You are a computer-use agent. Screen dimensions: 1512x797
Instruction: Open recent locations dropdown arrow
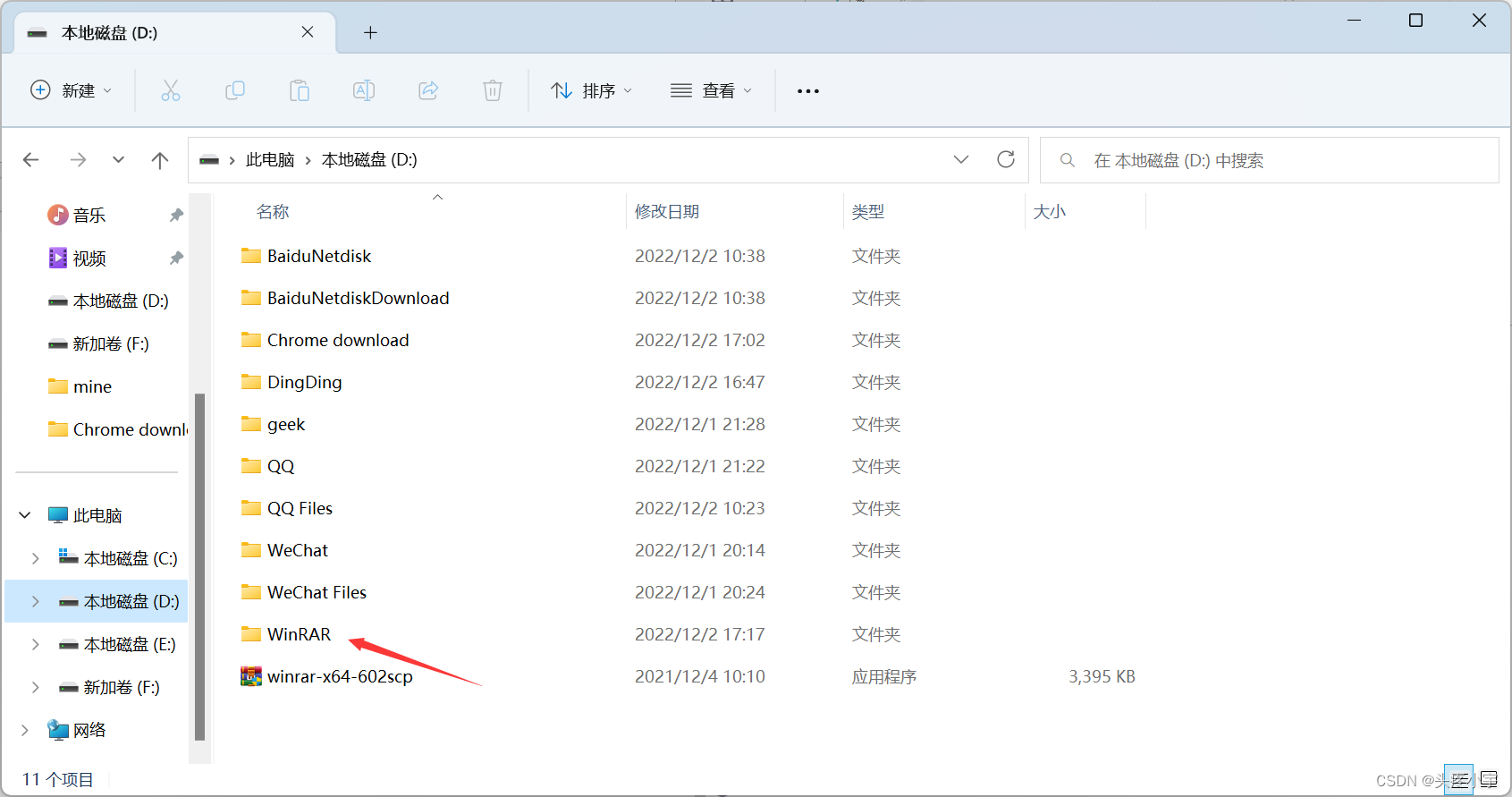[x=118, y=160]
